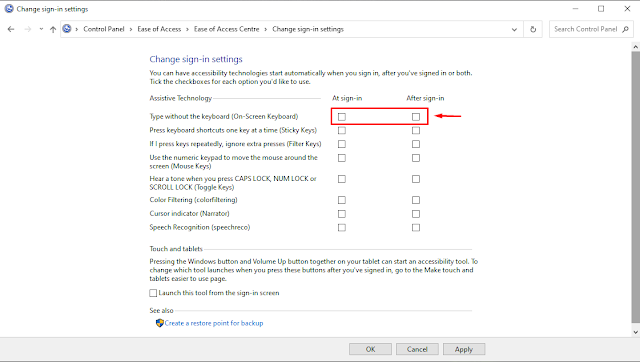Click the 'After sign-in' column header

(x=425, y=98)
